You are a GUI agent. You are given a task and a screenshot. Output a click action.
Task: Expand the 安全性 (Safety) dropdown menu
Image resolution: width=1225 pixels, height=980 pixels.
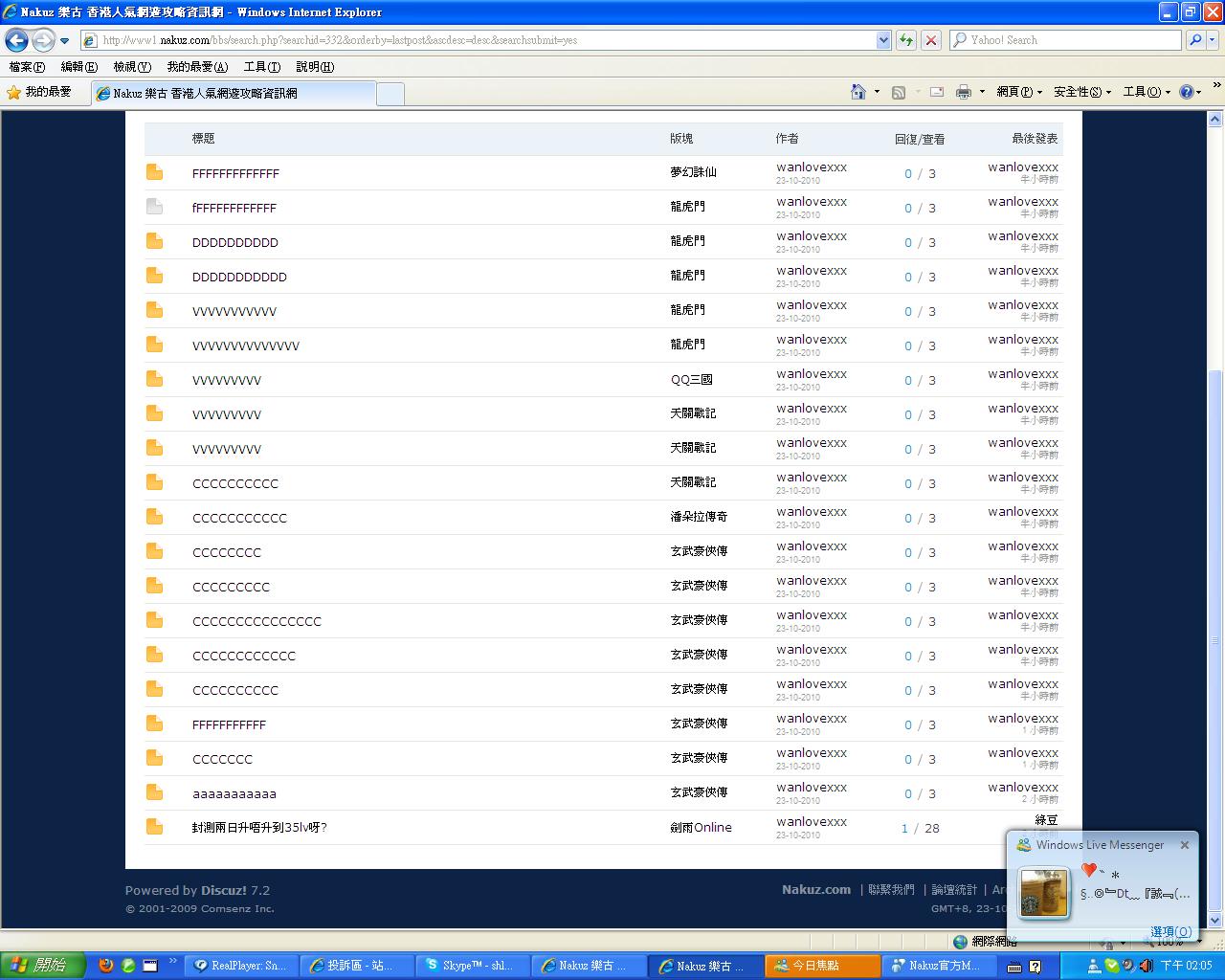click(1081, 92)
